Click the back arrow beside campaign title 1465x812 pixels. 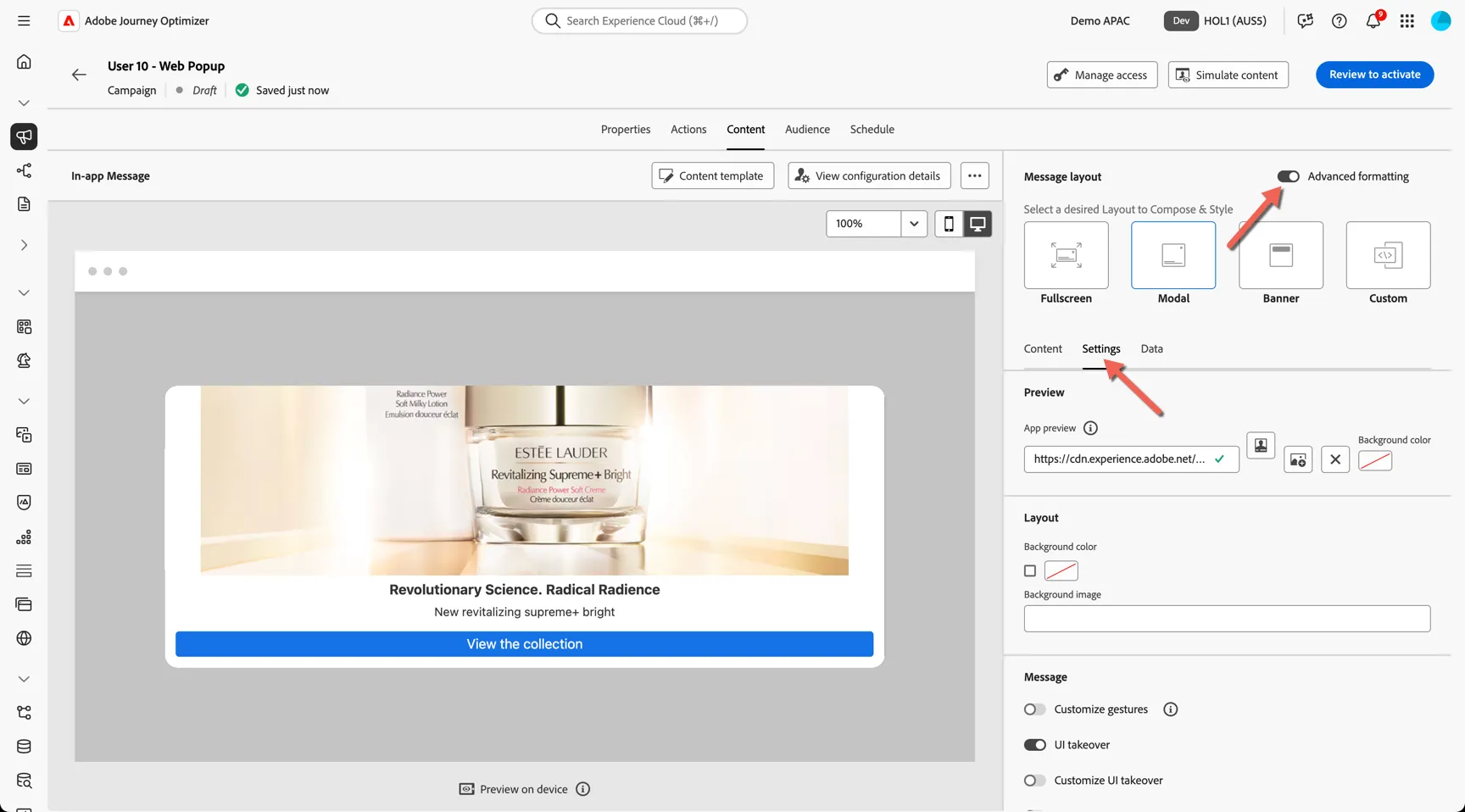79,75
